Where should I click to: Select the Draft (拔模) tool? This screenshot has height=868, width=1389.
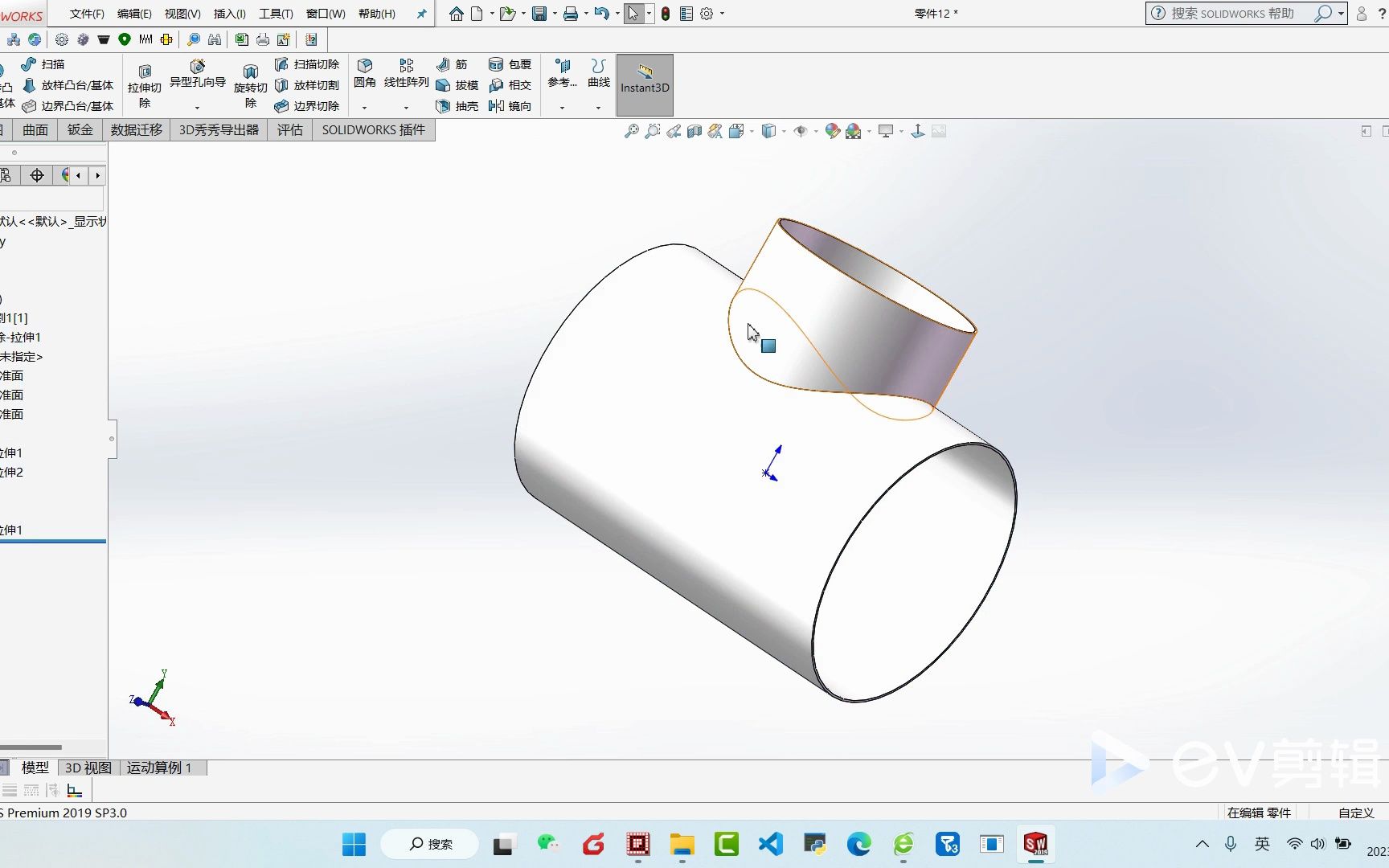click(x=457, y=85)
